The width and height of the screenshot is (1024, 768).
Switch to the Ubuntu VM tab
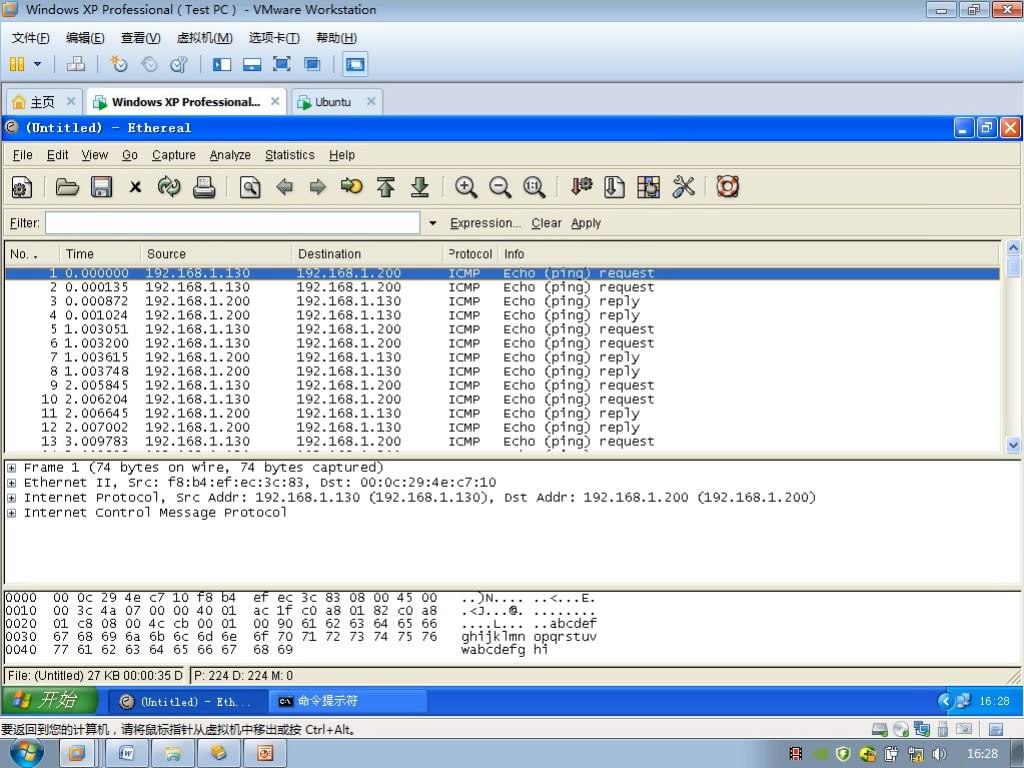pos(333,102)
